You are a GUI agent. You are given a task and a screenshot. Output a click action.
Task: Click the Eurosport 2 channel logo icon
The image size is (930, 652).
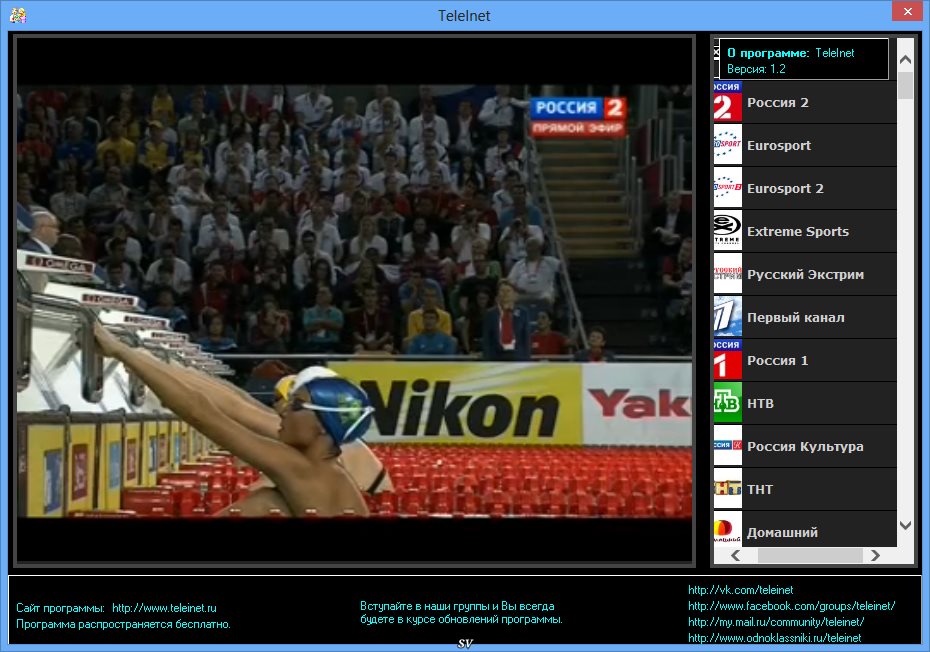728,188
